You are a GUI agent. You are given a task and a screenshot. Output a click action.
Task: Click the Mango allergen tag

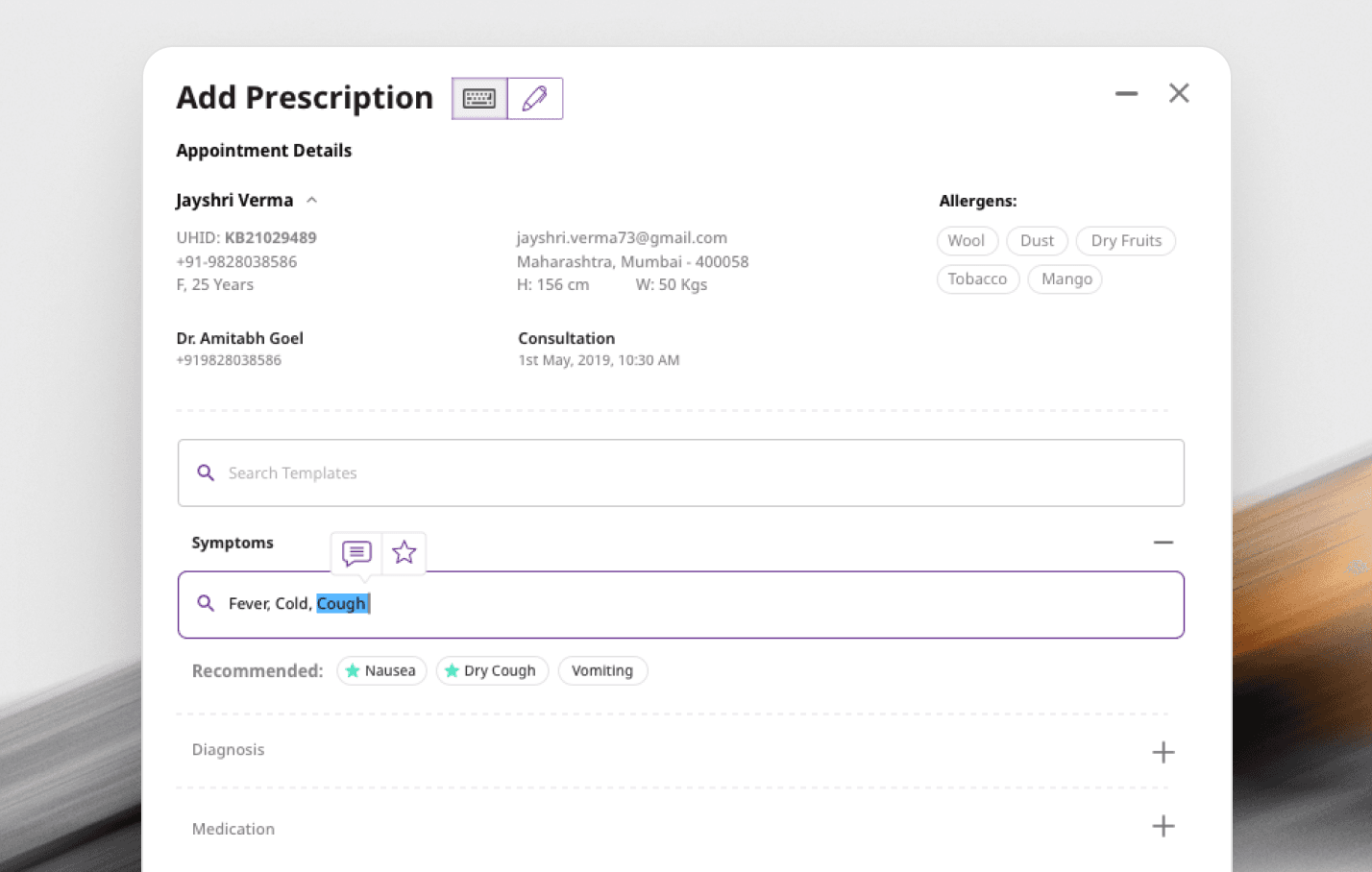pyautogui.click(x=1066, y=279)
